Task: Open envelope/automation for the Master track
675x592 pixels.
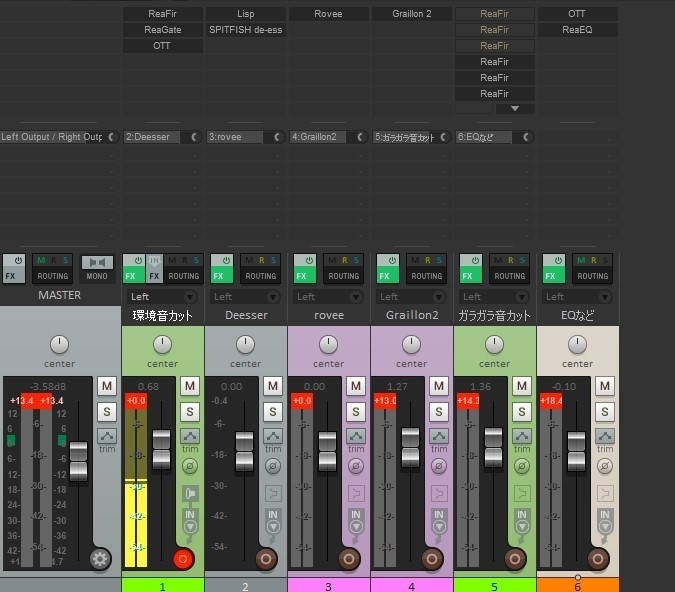Action: (x=107, y=436)
